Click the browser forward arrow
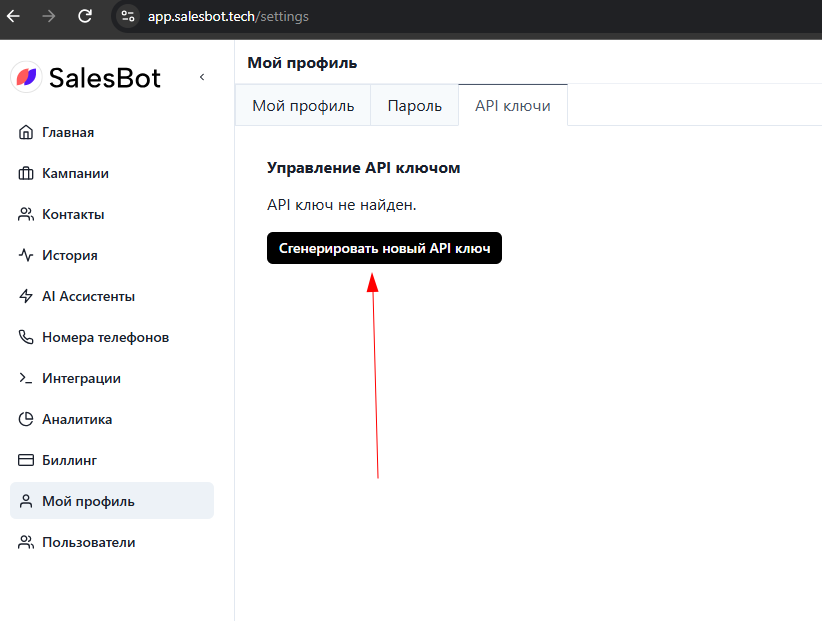Screen dimensions: 822x621 (49, 16)
